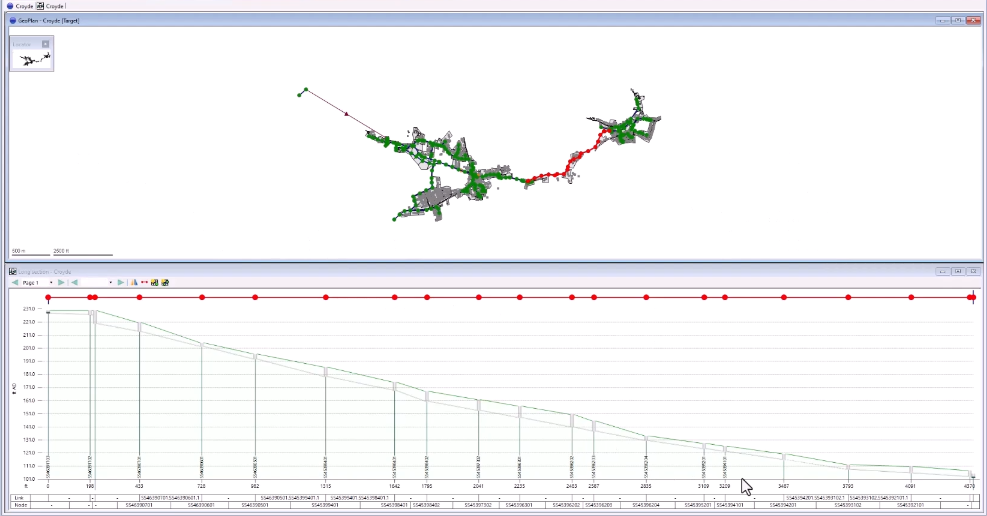Click the second right green arrow in long section toolbar
The height and width of the screenshot is (516, 987).
121,283
